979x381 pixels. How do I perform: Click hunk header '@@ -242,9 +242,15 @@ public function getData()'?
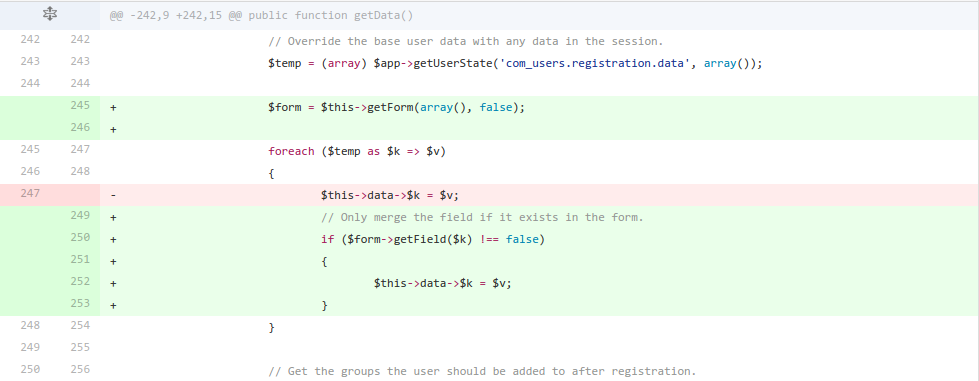click(x=261, y=16)
